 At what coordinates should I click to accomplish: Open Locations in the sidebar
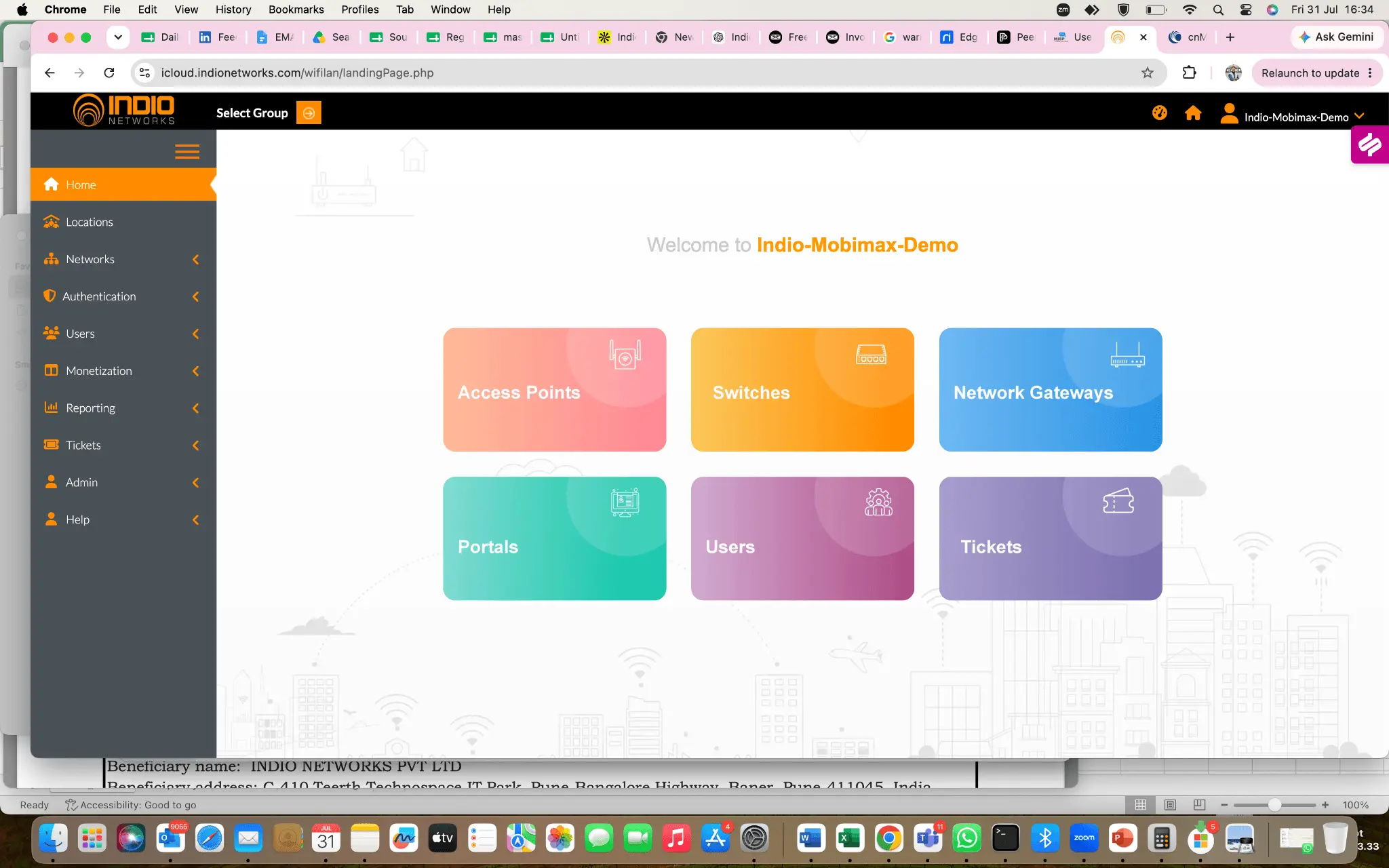coord(123,222)
